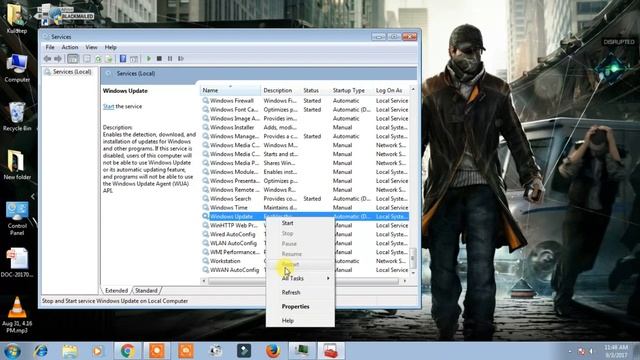This screenshot has width=640, height=360.
Task: Toggle the Show/Hide Console Tree toolbar icon
Action: (x=73, y=59)
